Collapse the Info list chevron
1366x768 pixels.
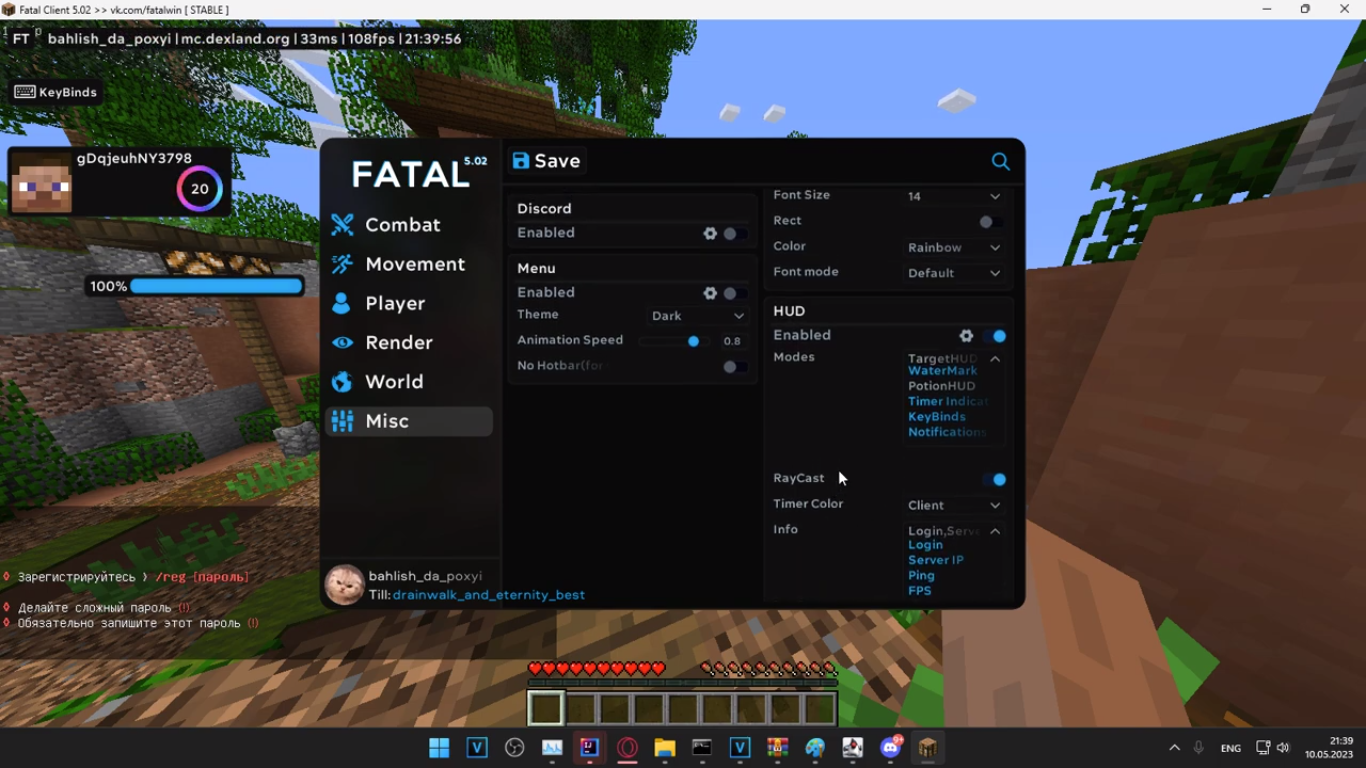tap(995, 532)
